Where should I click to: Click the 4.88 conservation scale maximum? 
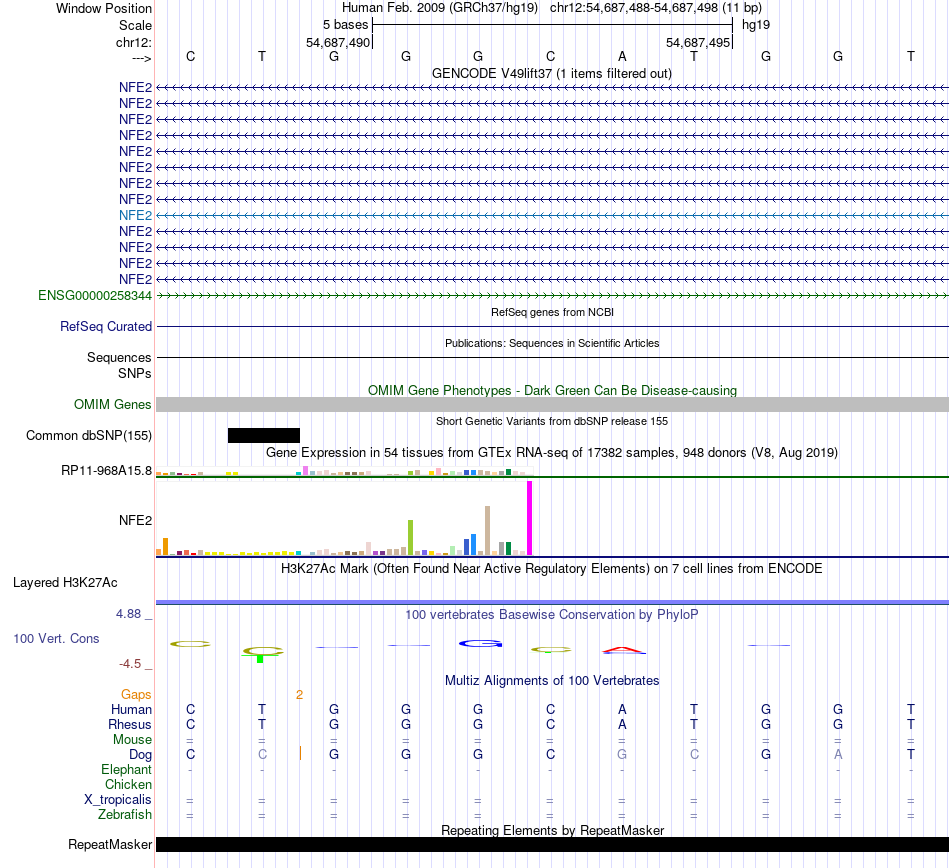[128, 614]
